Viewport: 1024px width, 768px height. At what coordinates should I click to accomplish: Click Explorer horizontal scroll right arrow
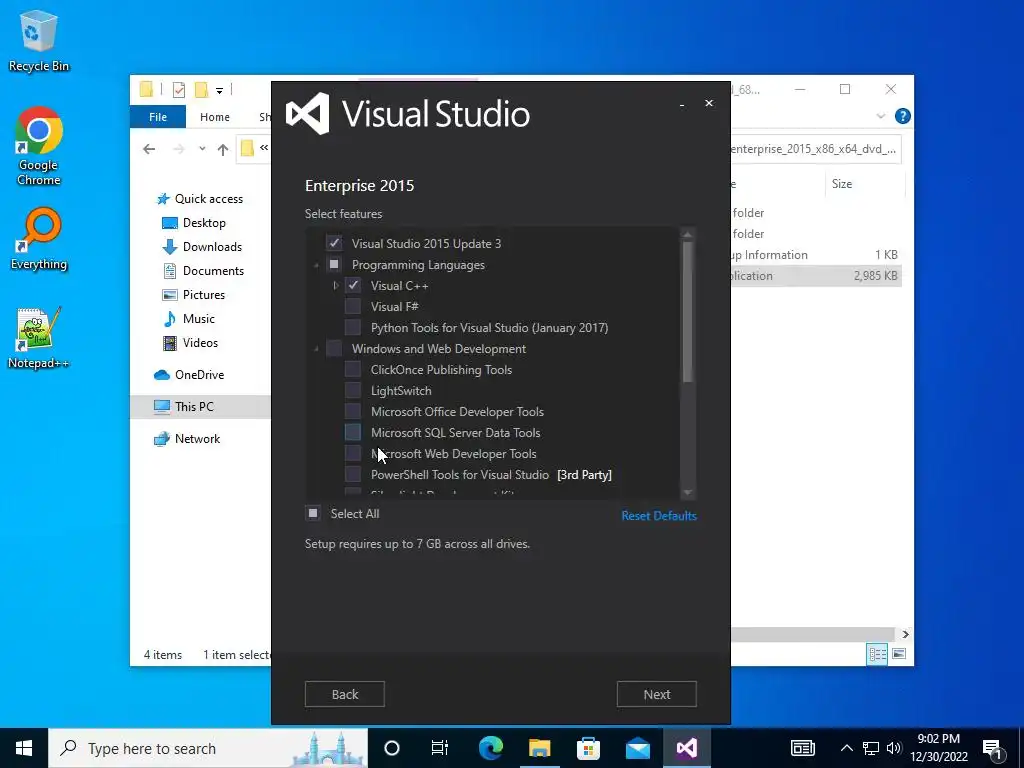[905, 634]
